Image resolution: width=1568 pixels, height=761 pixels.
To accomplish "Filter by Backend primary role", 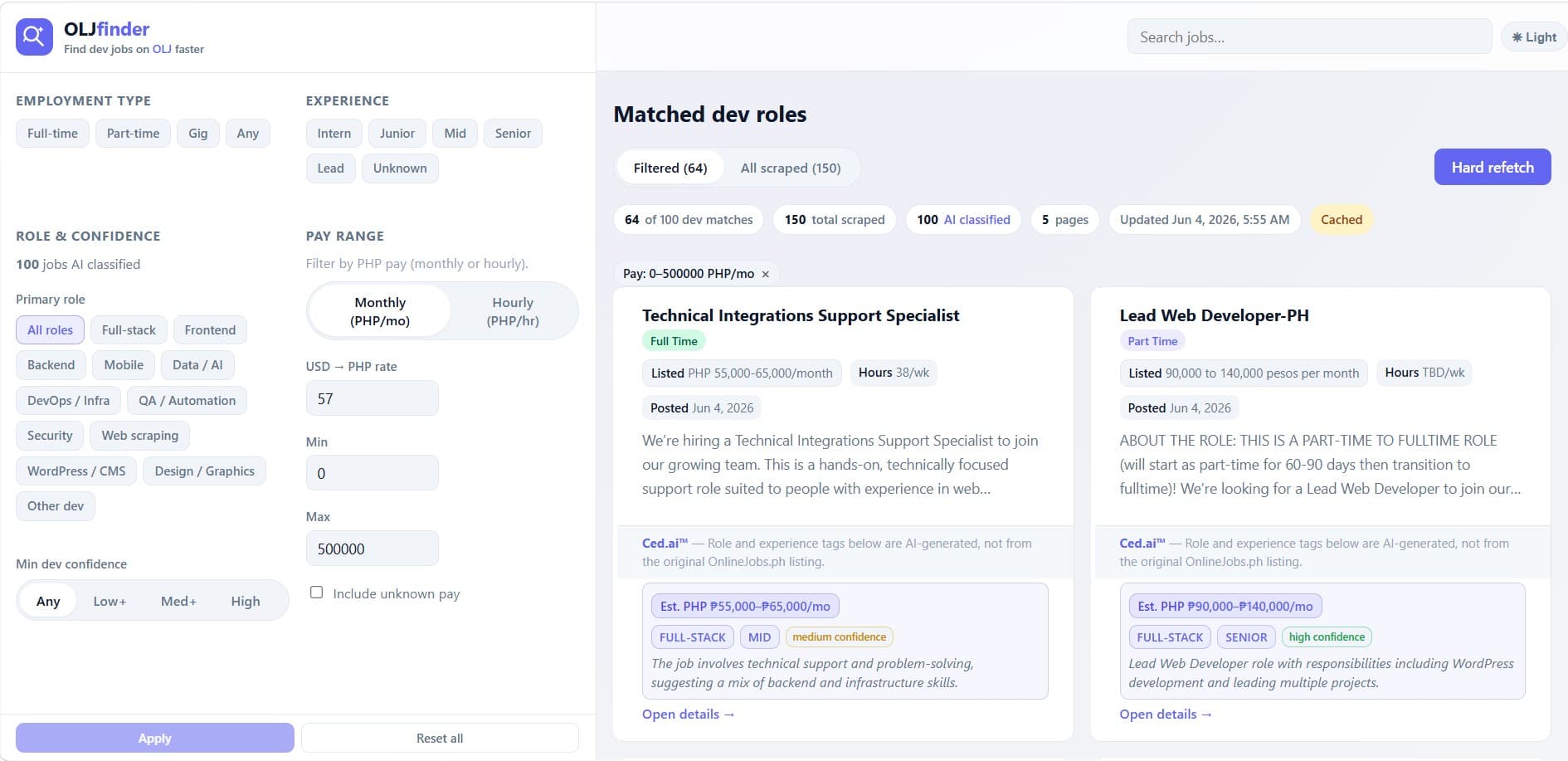I will pos(51,365).
